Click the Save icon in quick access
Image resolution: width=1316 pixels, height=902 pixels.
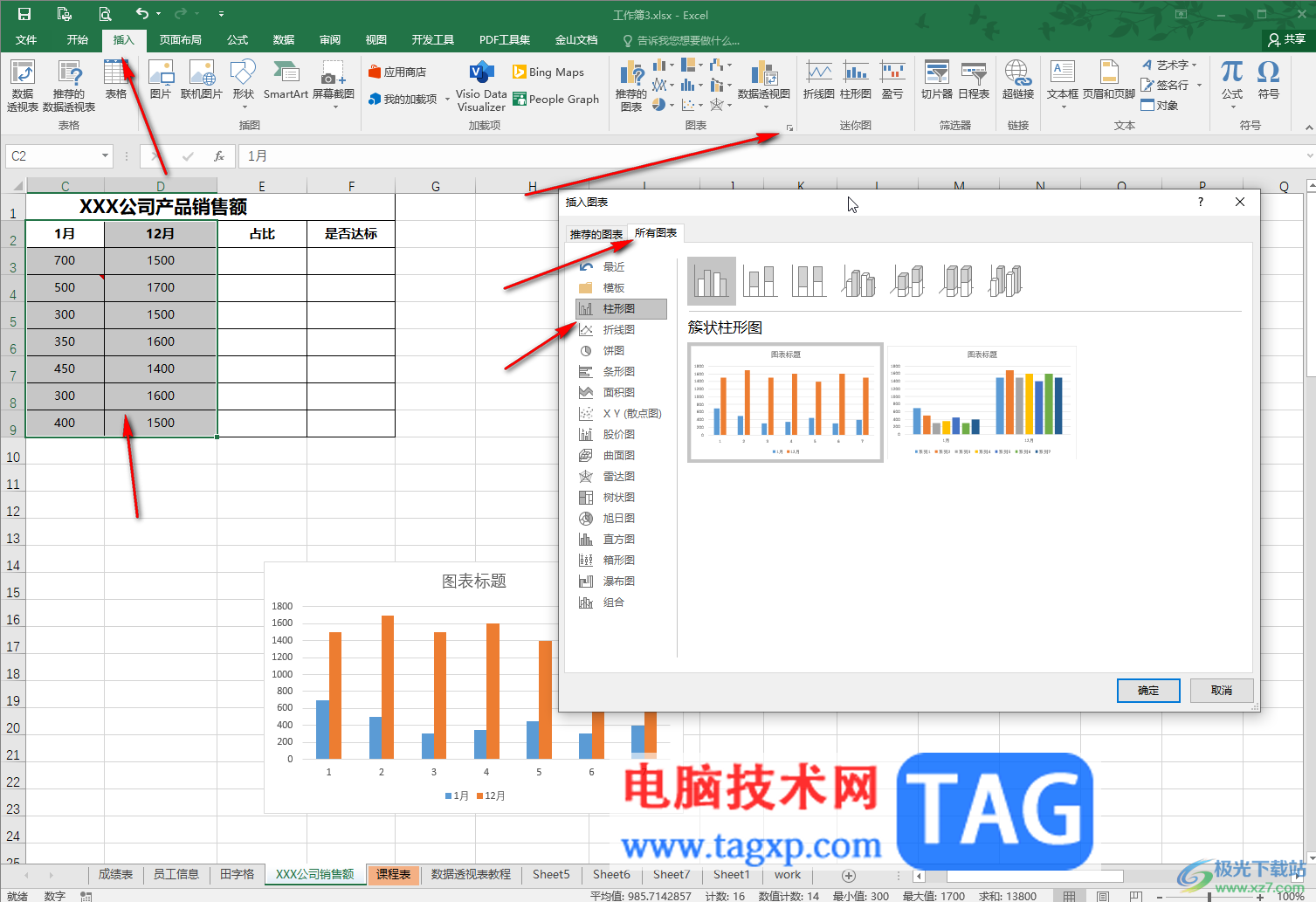24,14
